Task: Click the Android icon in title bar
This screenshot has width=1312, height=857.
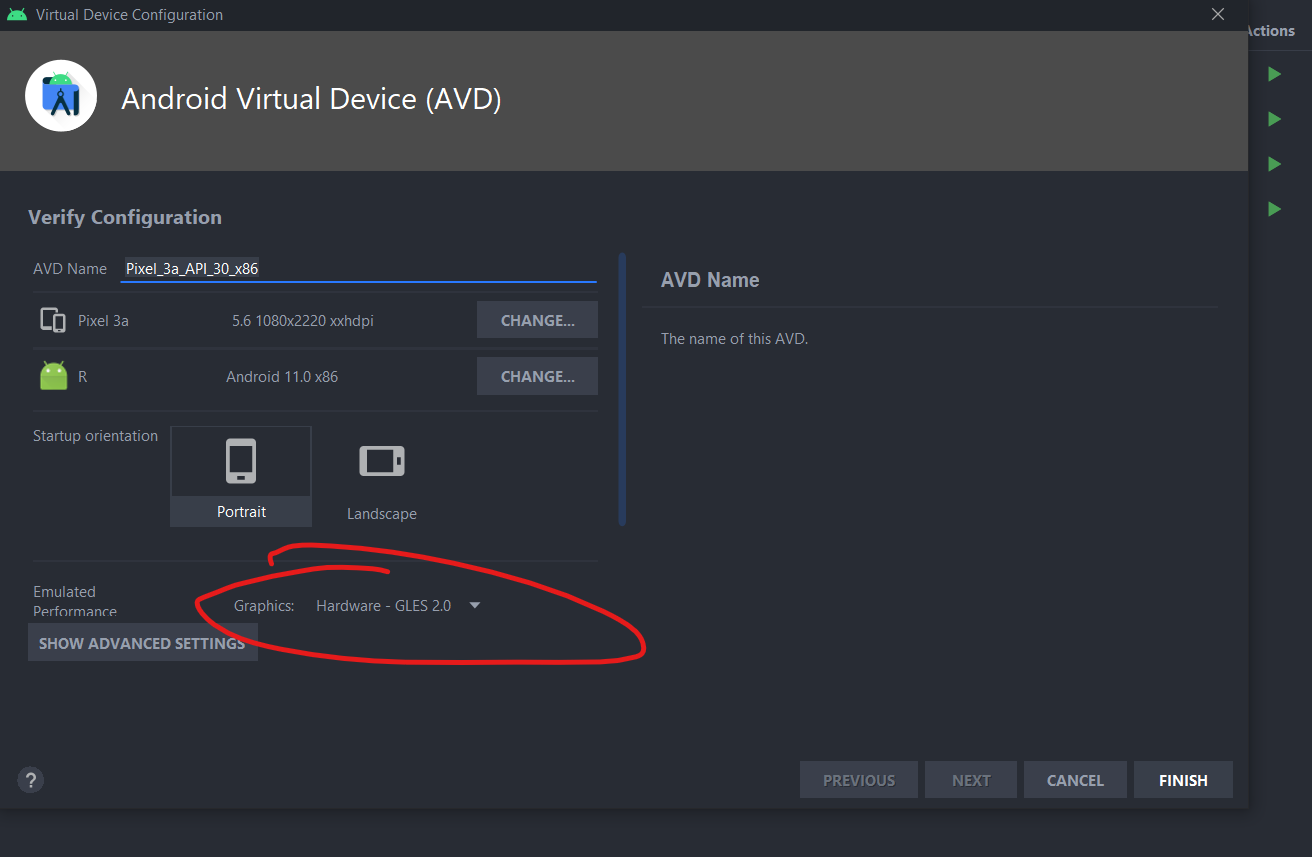Action: coord(17,15)
